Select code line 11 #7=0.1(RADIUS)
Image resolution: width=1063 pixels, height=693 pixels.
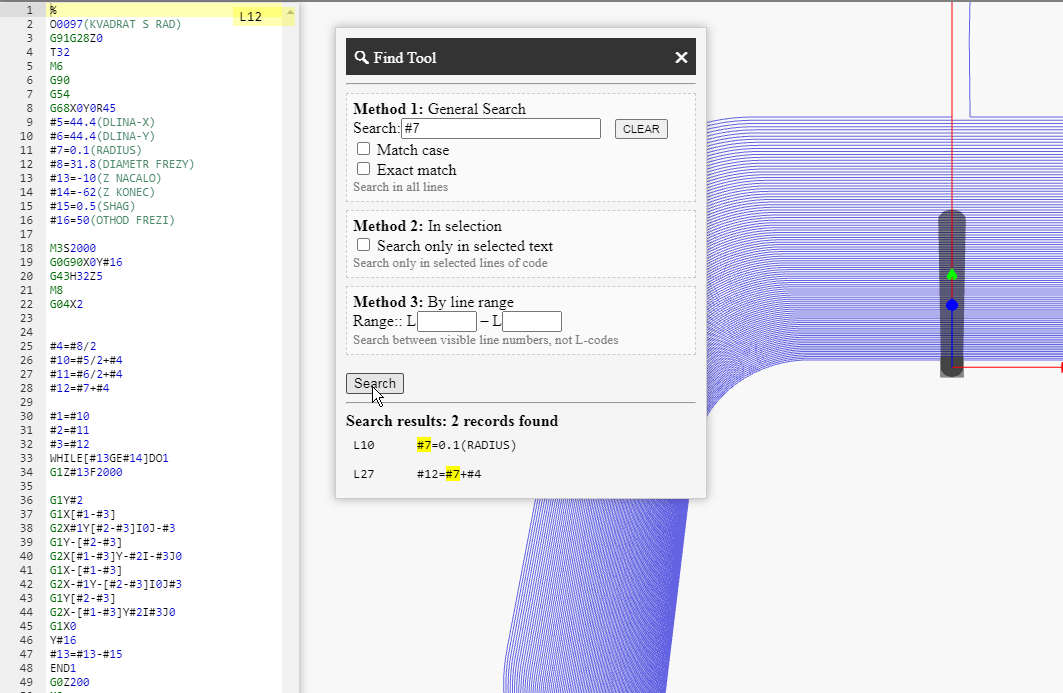(96, 150)
